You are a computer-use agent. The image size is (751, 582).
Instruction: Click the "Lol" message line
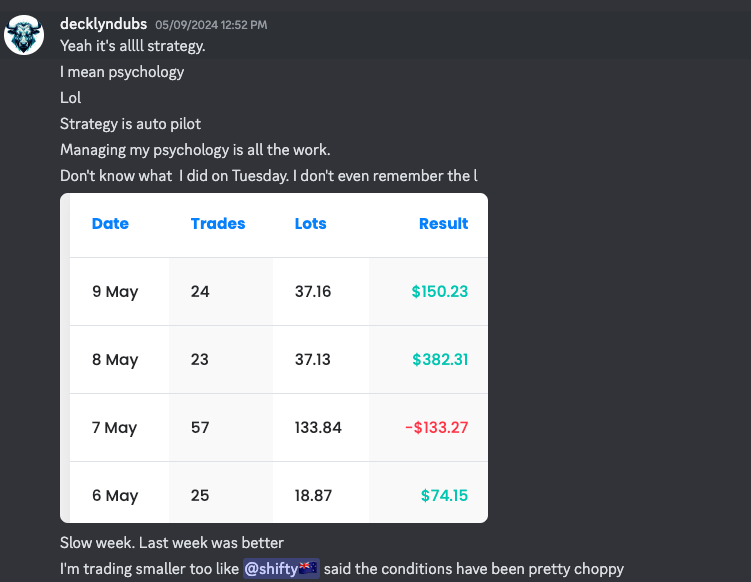click(71, 98)
